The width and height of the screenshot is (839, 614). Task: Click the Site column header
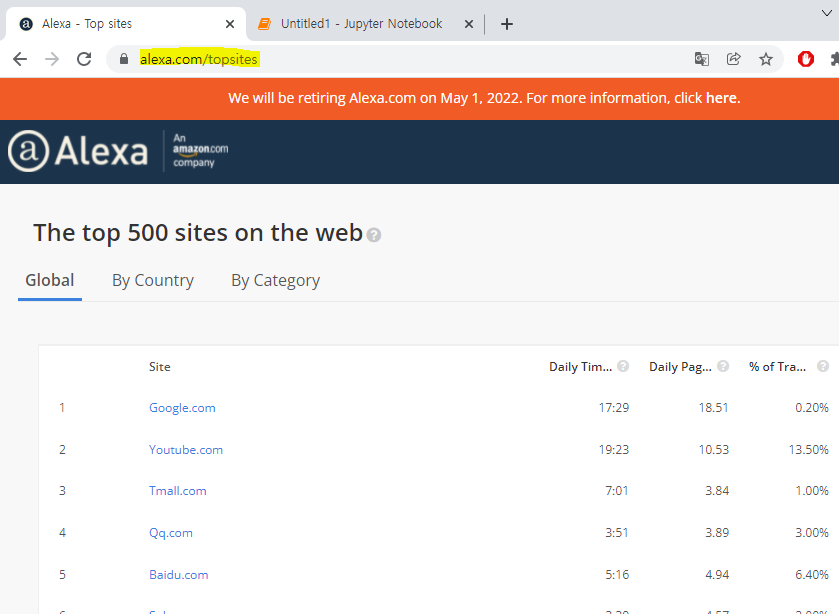coord(159,367)
